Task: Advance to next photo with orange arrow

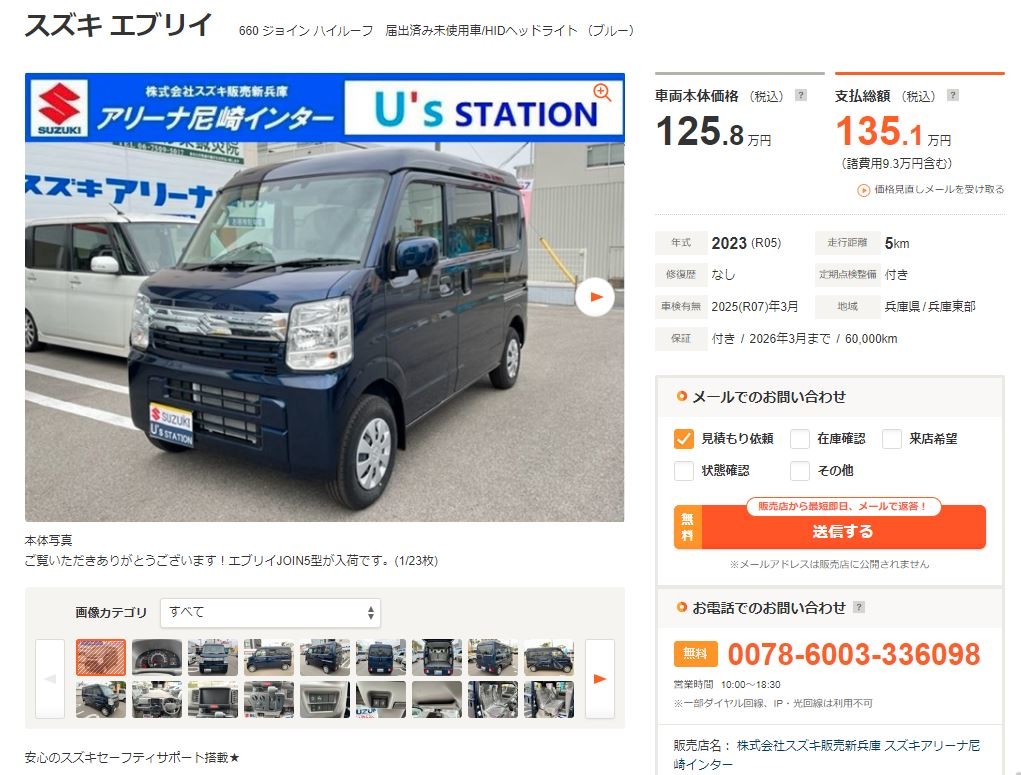Action: coord(594,297)
